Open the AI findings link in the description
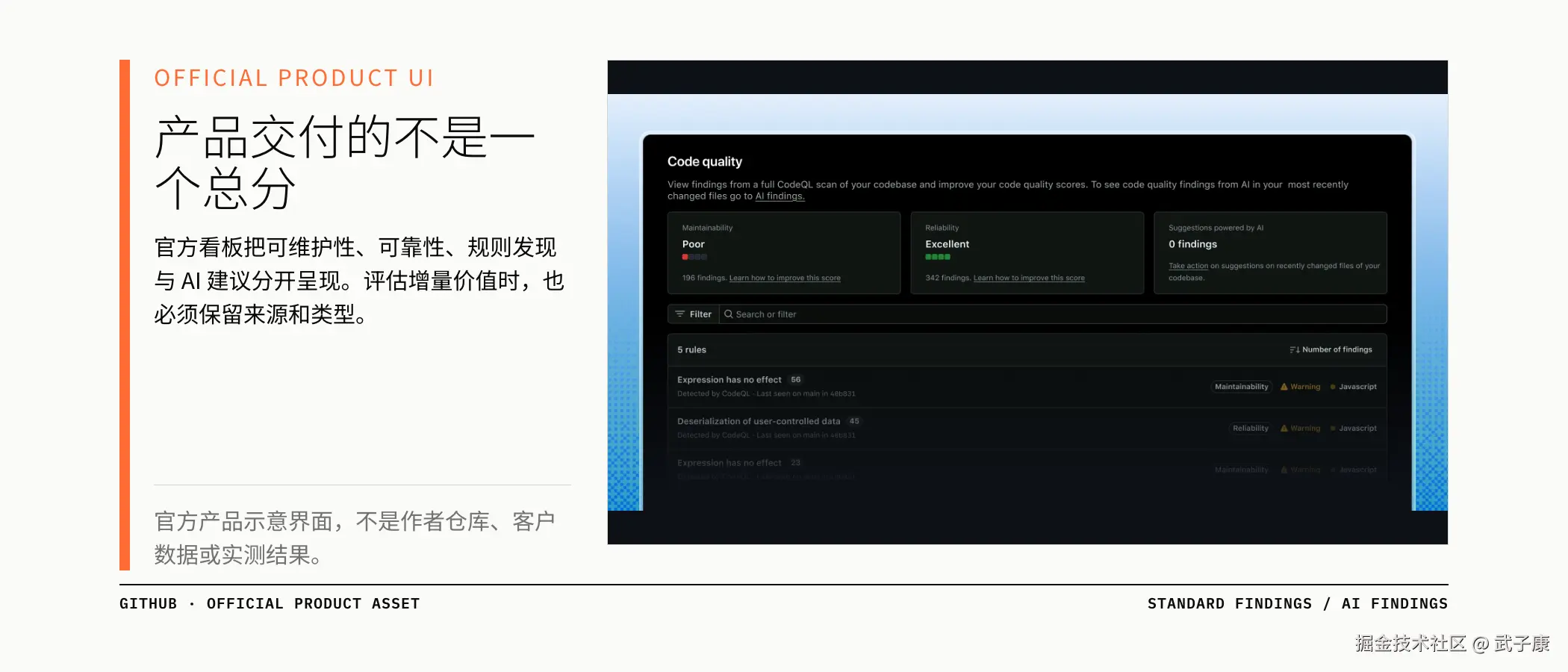This screenshot has height=672, width=1568. [x=780, y=196]
